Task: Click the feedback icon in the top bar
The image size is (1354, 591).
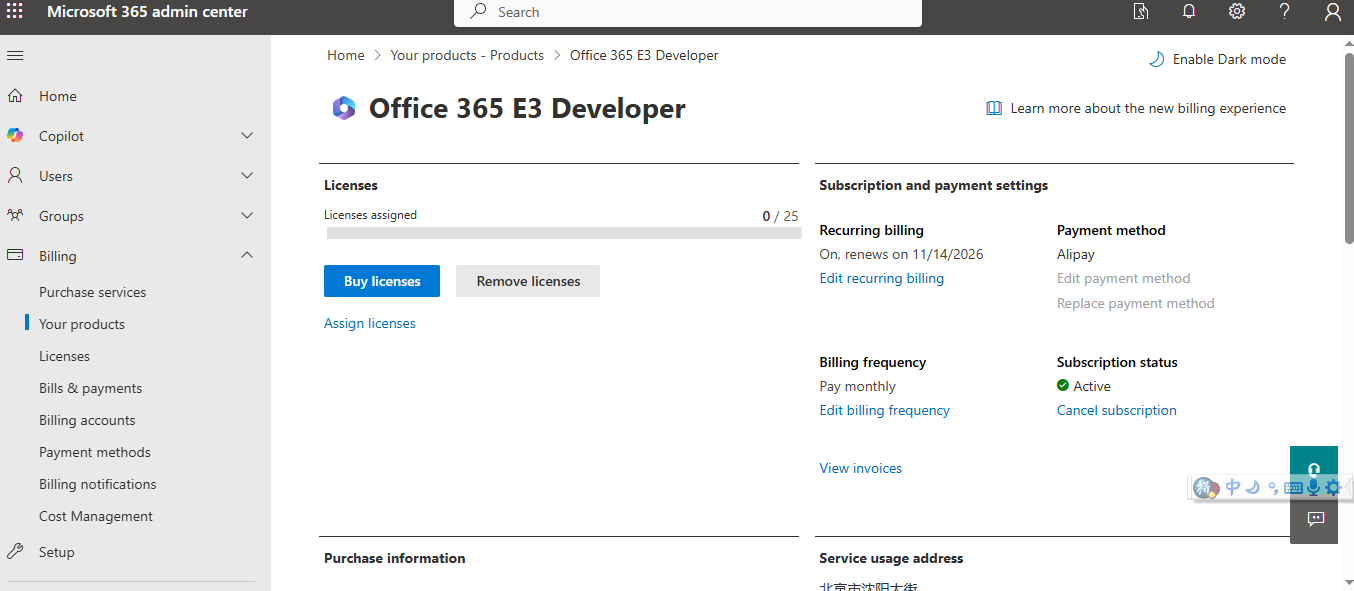Action: point(1140,12)
